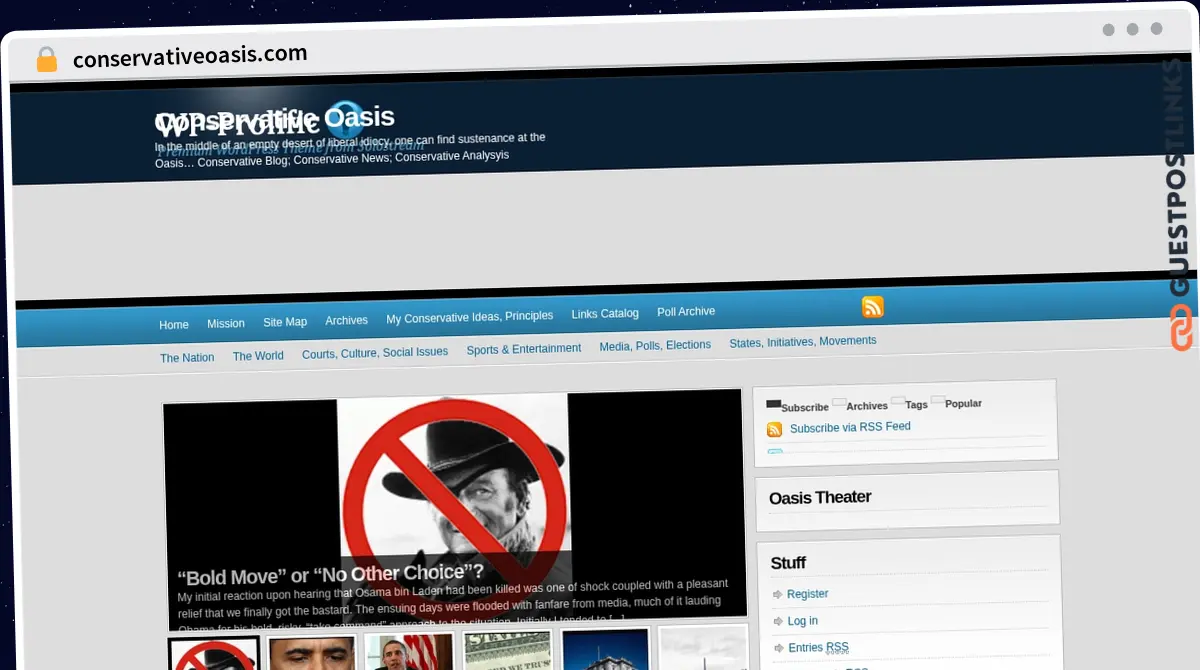Click the arrow bullet beside Log in
Viewport: 1200px width, 670px height.
[x=777, y=622]
